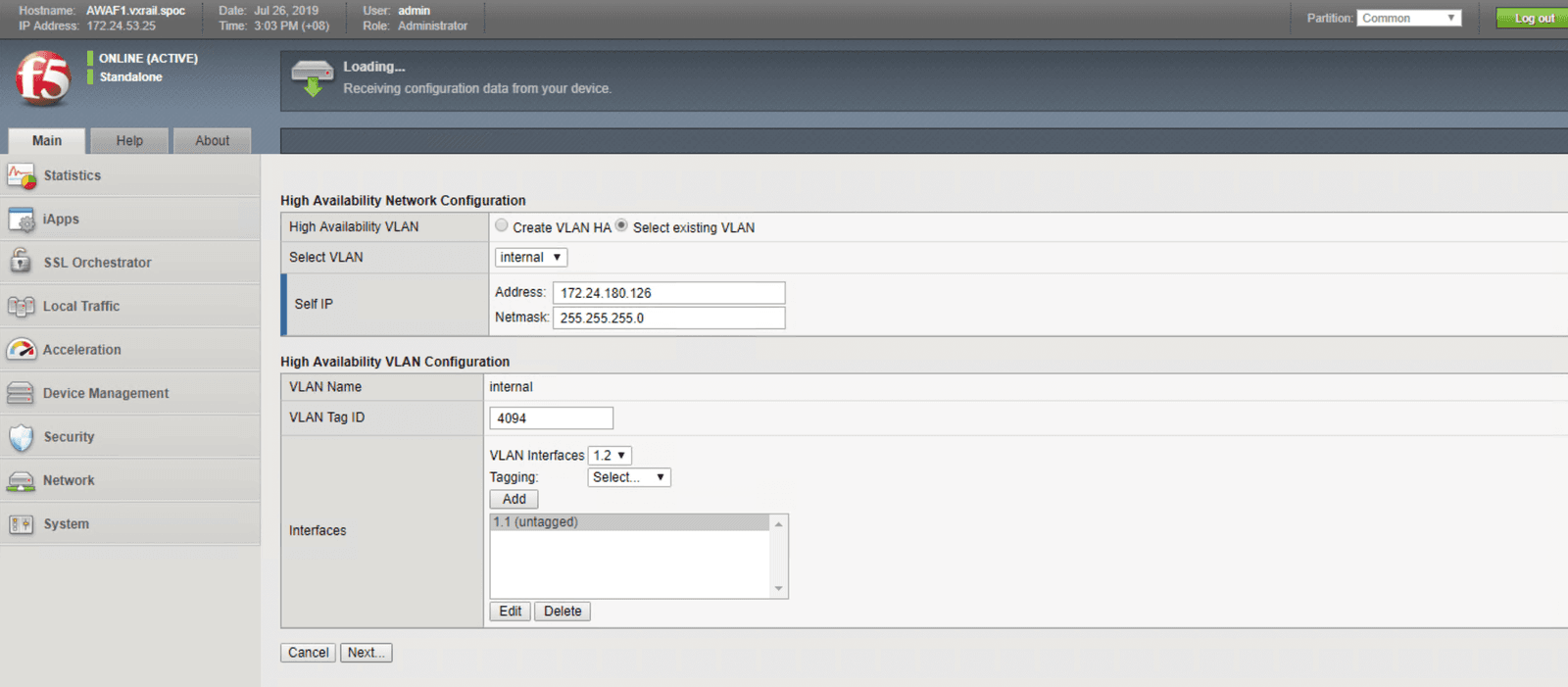Screen dimensions: 1568x687
Task: Click the VLAN Tag ID input field
Action: point(551,418)
